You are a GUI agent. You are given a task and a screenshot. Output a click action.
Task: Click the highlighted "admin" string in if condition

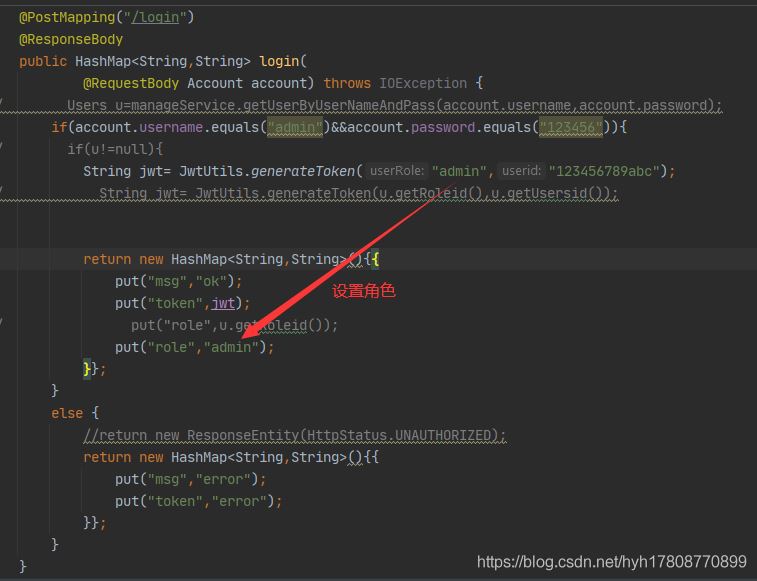pos(295,127)
